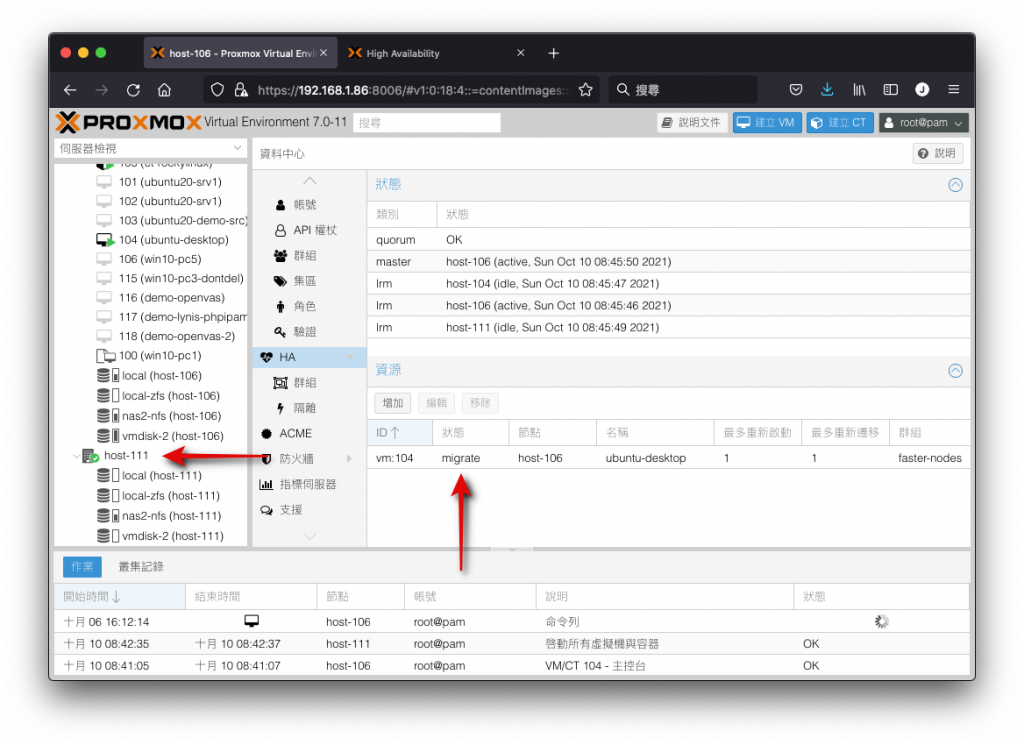This screenshot has width=1024, height=745.
Task: Click the site security shield icon
Action: 217,89
